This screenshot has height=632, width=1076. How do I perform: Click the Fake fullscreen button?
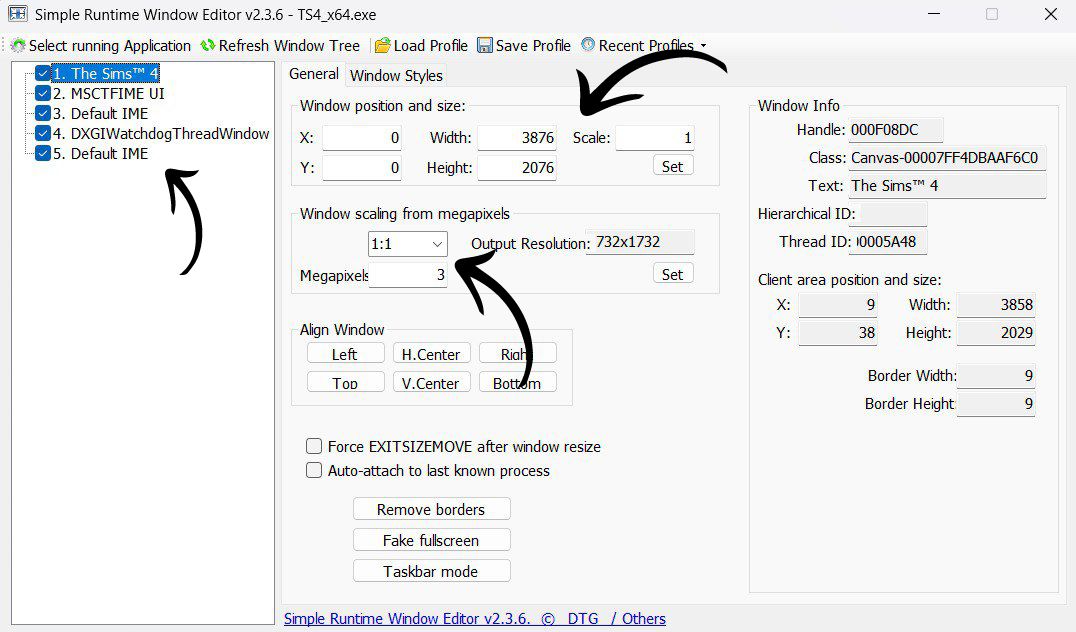pyautogui.click(x=432, y=540)
